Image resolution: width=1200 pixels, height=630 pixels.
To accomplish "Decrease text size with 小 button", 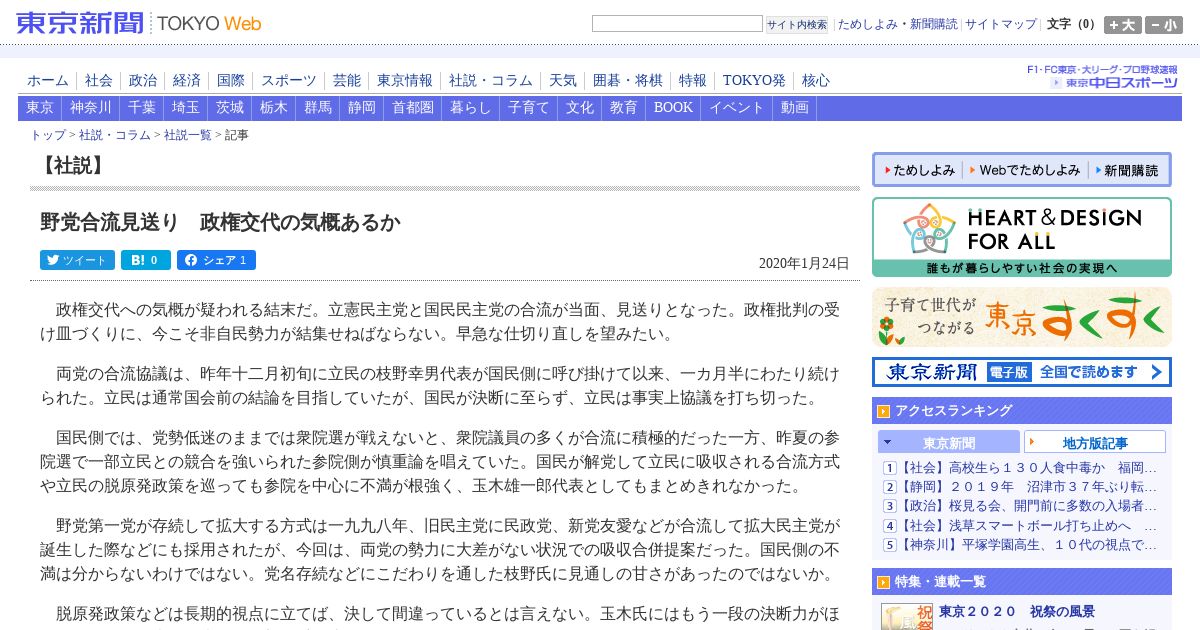I will pyautogui.click(x=1164, y=25).
